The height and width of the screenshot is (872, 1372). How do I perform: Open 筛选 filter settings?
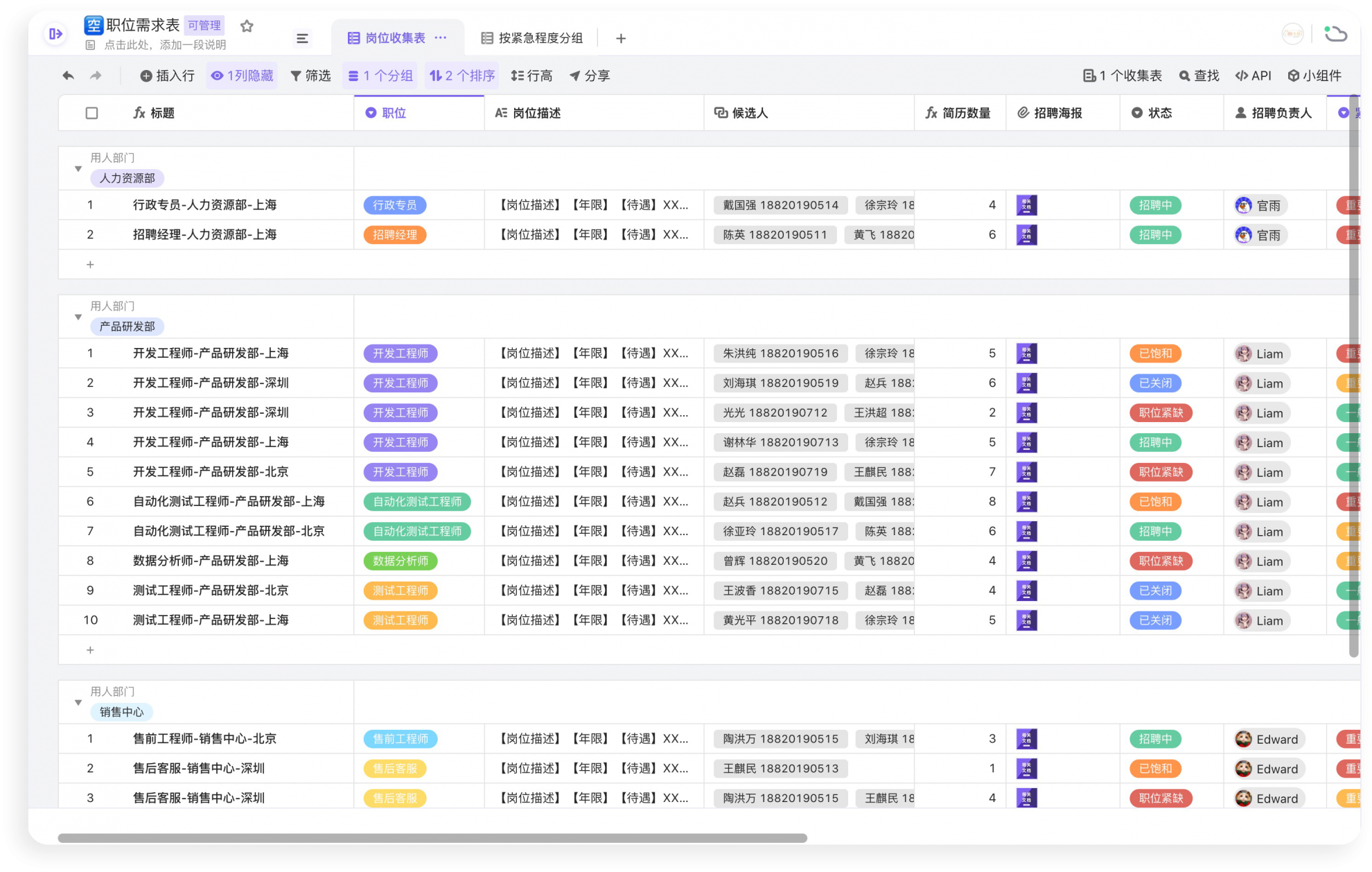tap(310, 76)
